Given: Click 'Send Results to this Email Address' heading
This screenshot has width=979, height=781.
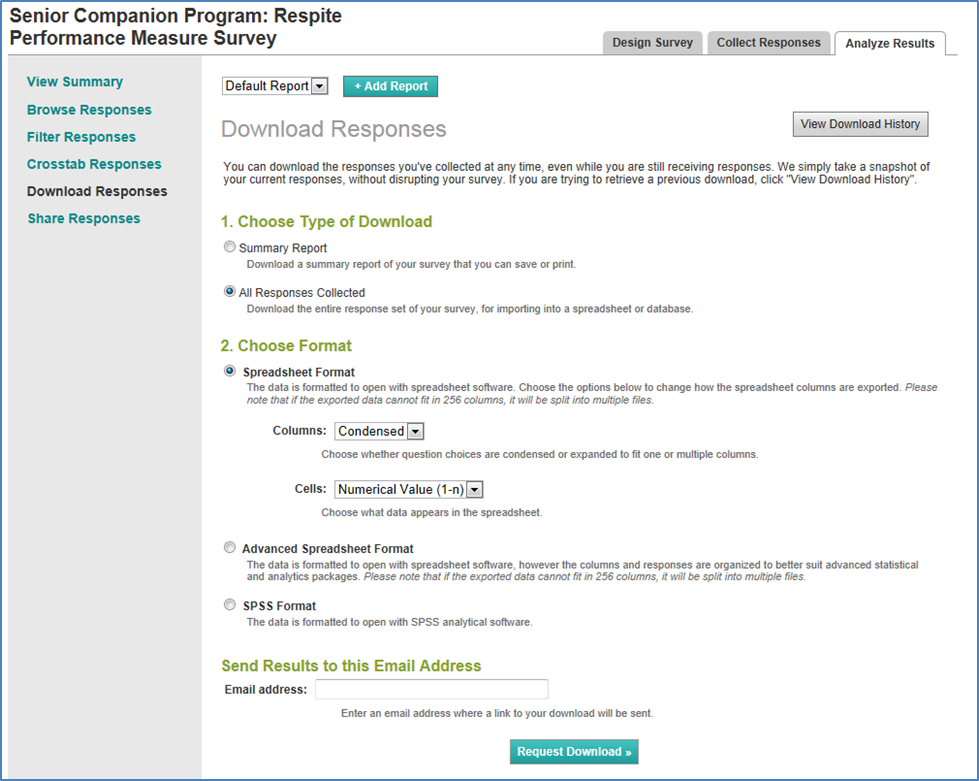Looking at the screenshot, I should pos(351,666).
